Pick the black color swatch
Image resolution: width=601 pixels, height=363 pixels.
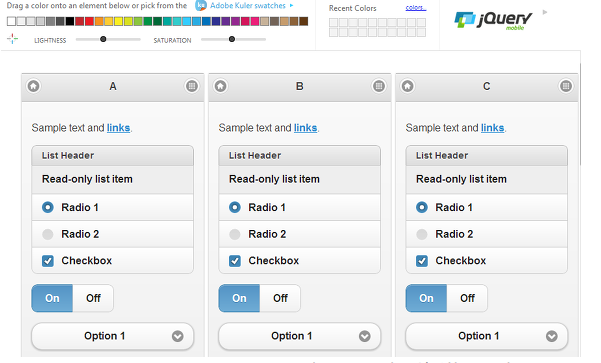pyautogui.click(x=70, y=21)
